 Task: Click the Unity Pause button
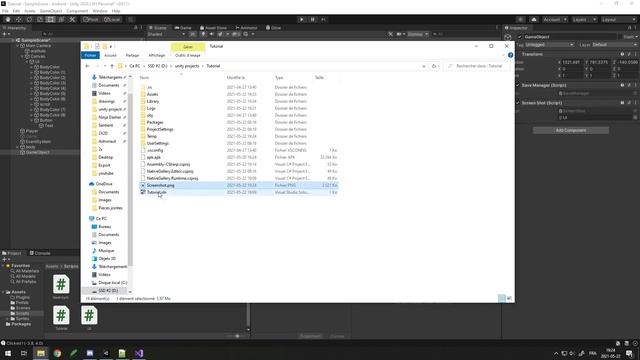click(x=313, y=19)
